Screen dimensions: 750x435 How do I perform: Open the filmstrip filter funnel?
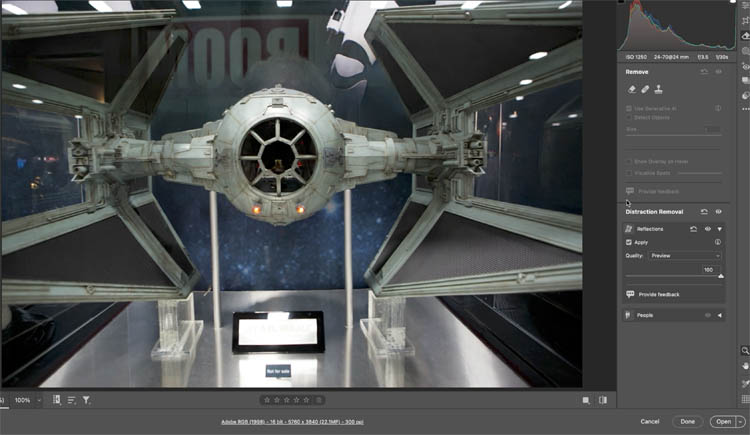tap(86, 400)
